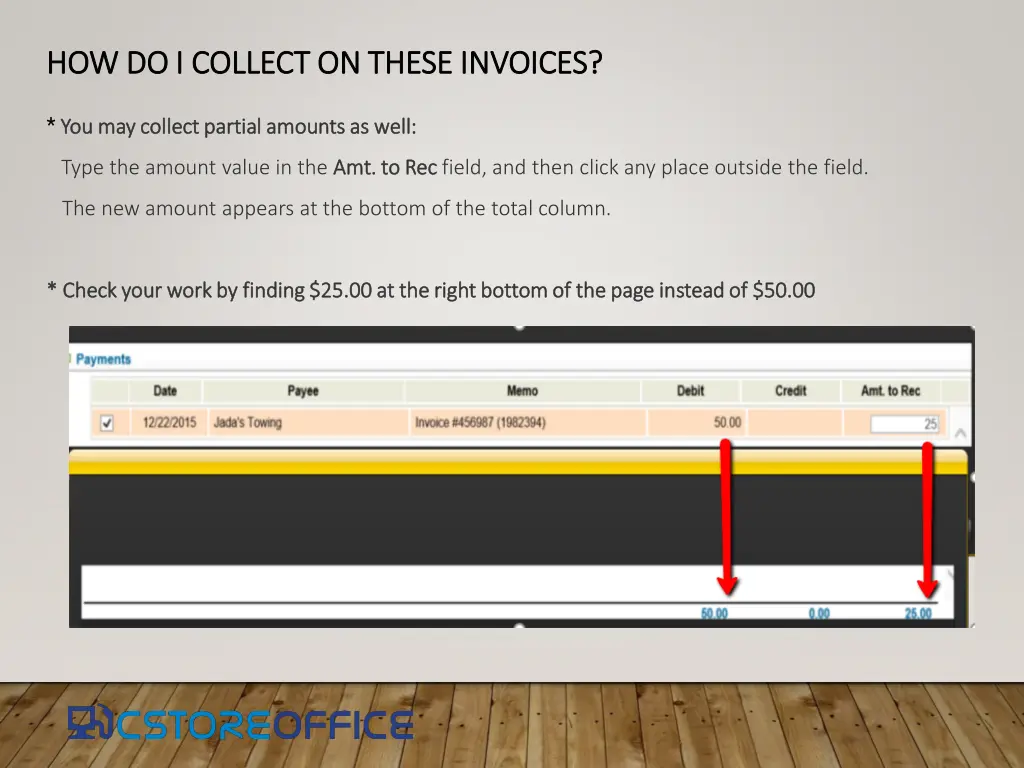
Task: Click the 50.00 debit total
Action: pyautogui.click(x=714, y=613)
